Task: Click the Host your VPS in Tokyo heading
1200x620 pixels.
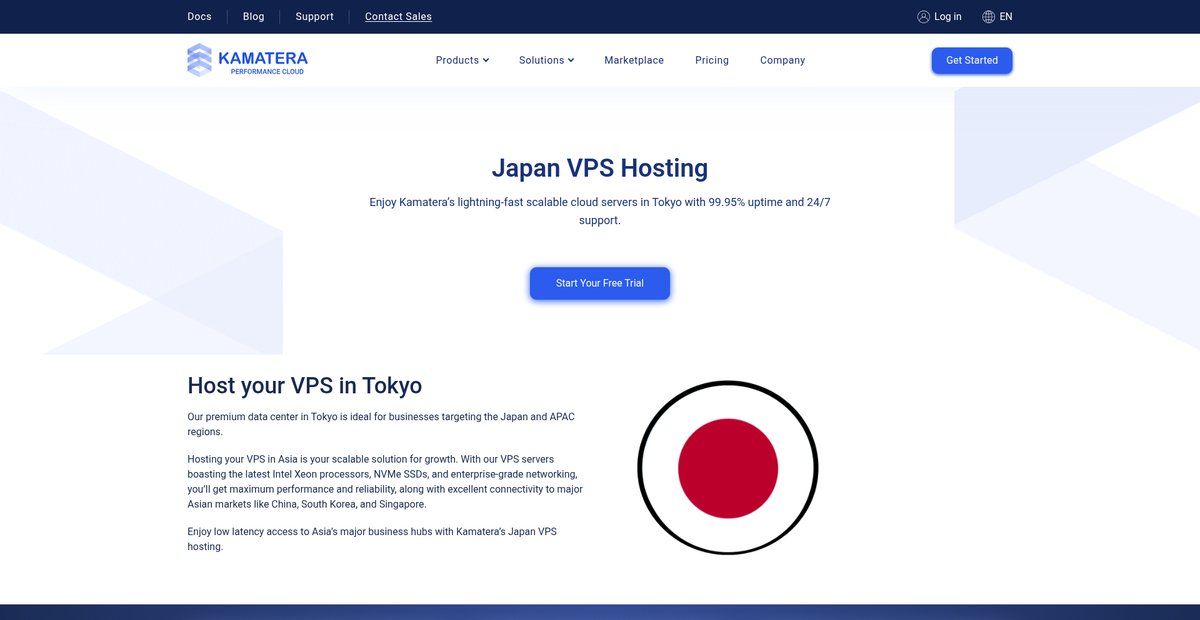Action: click(305, 386)
